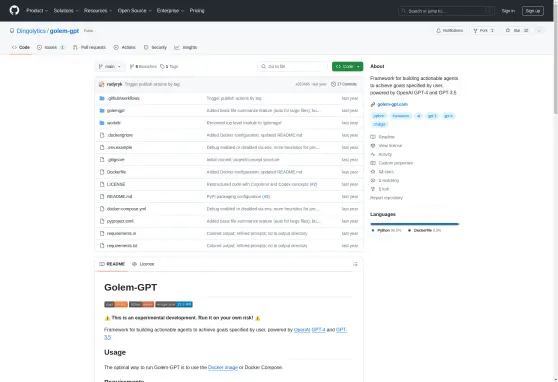Open the Docker image link in Usage
Viewport: 558px width, 382px height.
tap(223, 367)
